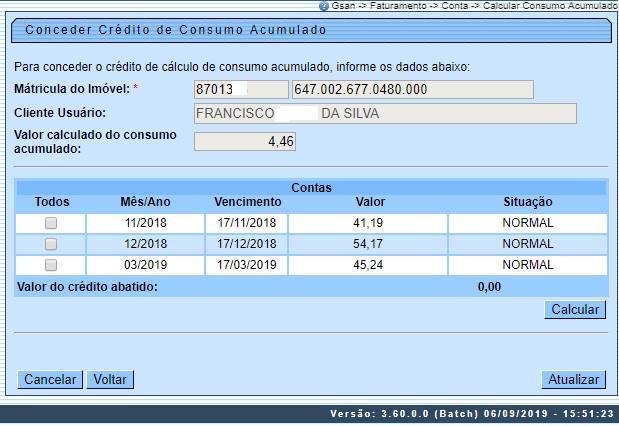Click the Situação column header
Viewport: 619px width, 426px height.
point(527,202)
